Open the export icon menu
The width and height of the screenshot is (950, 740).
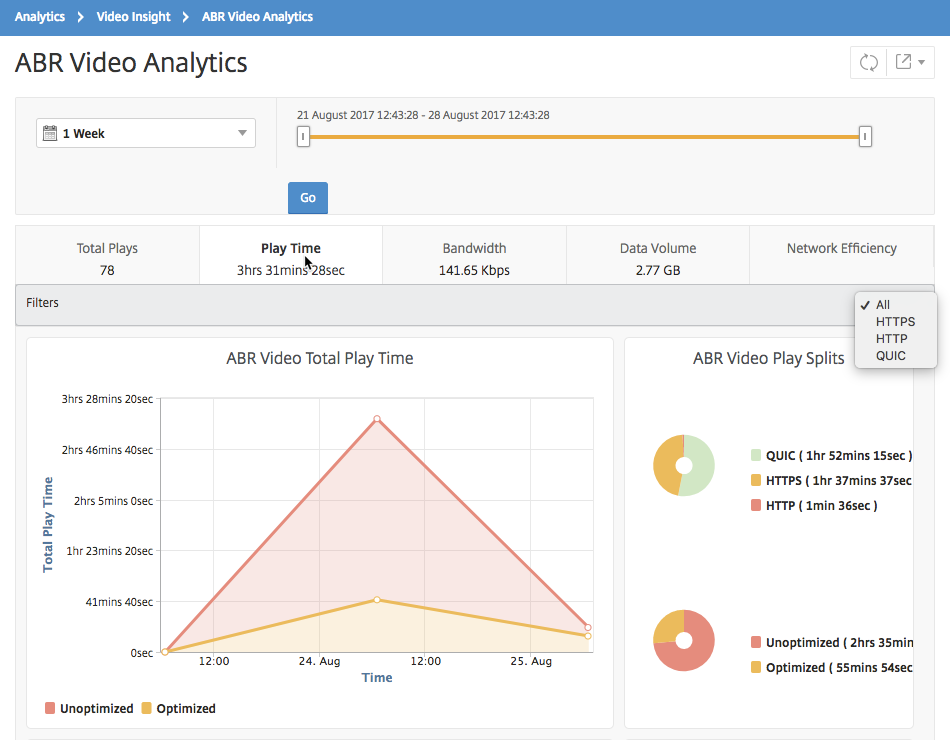(x=903, y=61)
